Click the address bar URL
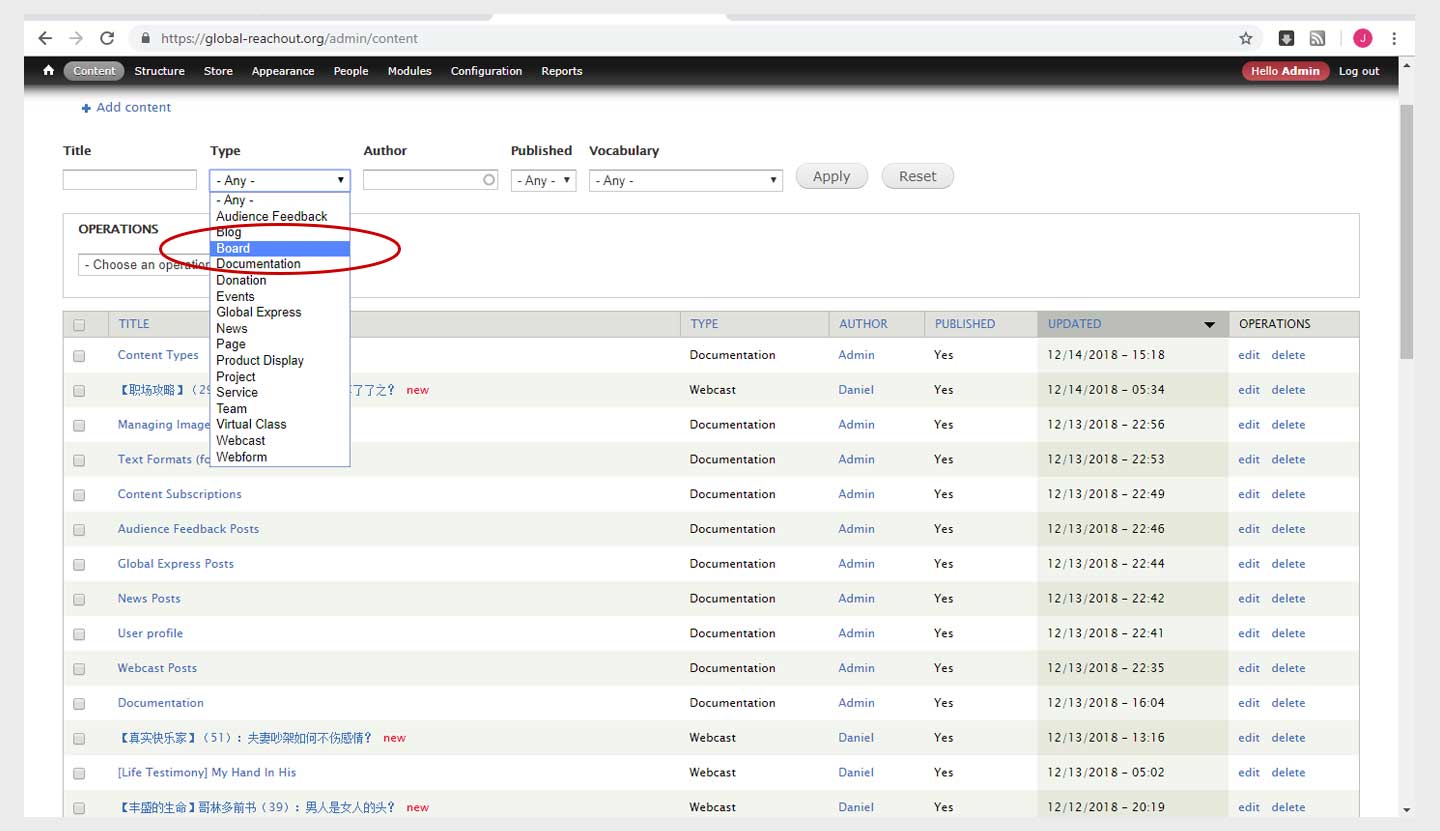The height and width of the screenshot is (831, 1440). [289, 39]
